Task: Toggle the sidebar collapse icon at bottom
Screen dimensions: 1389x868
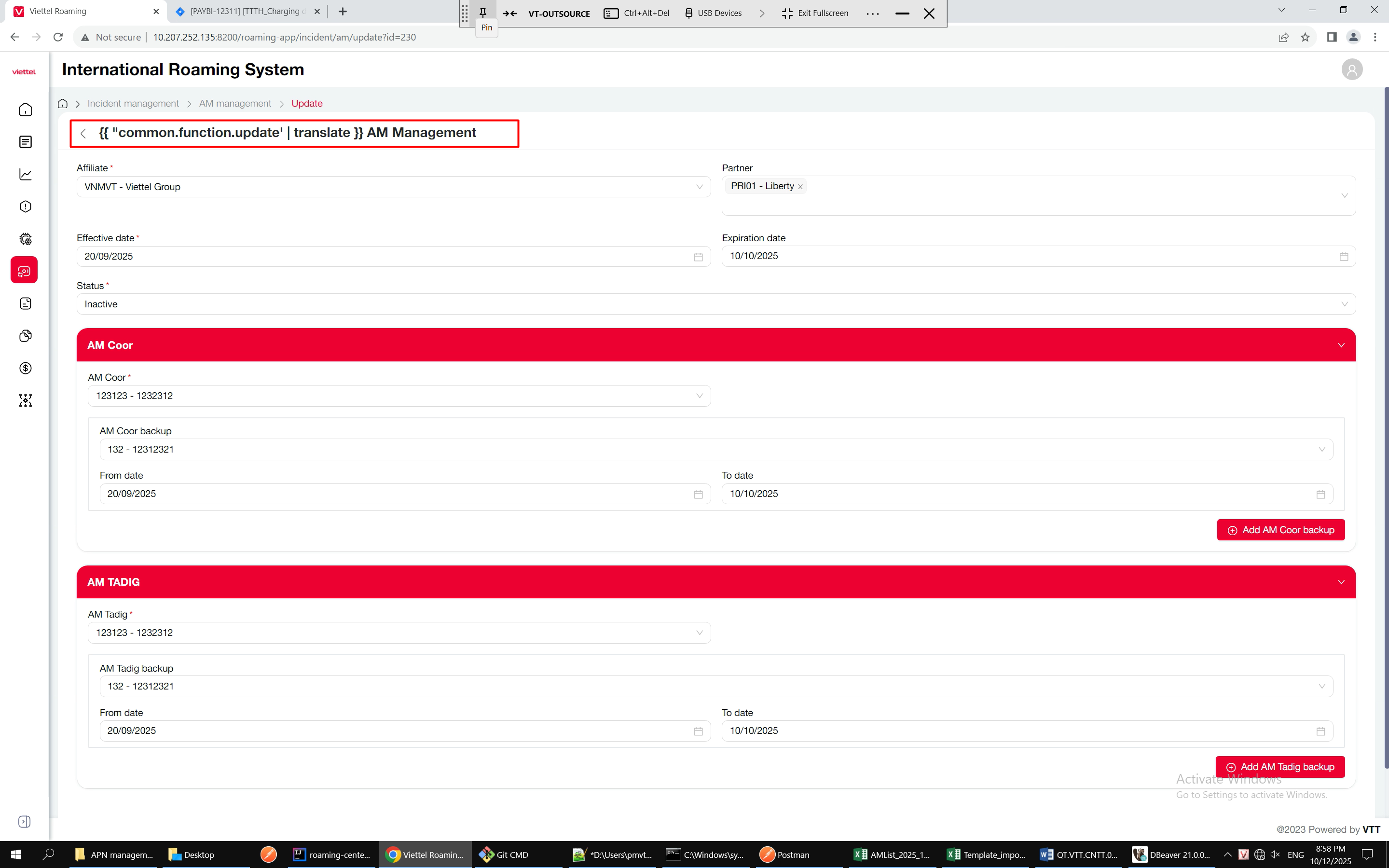Action: click(24, 822)
